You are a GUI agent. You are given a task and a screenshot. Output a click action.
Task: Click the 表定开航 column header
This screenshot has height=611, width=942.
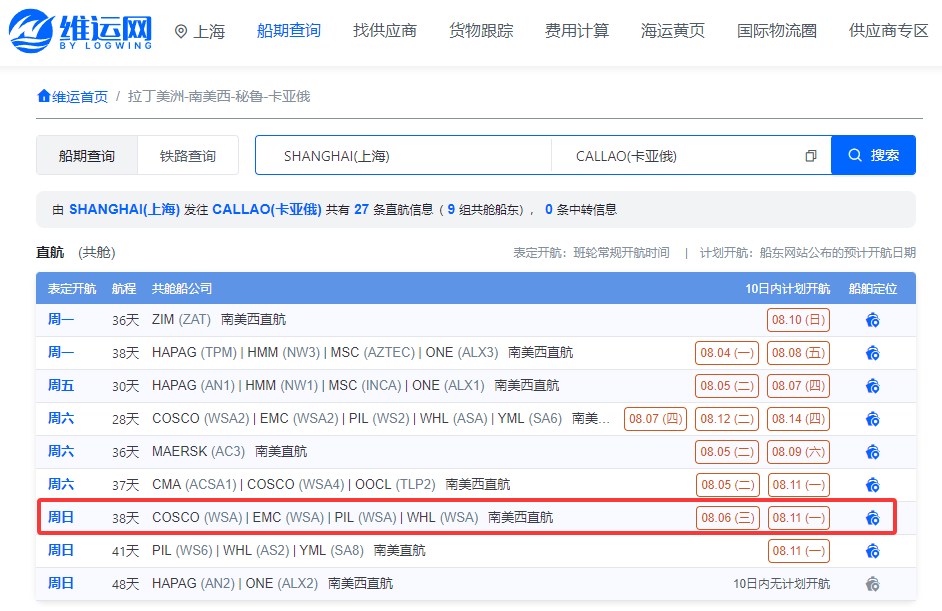pos(72,288)
